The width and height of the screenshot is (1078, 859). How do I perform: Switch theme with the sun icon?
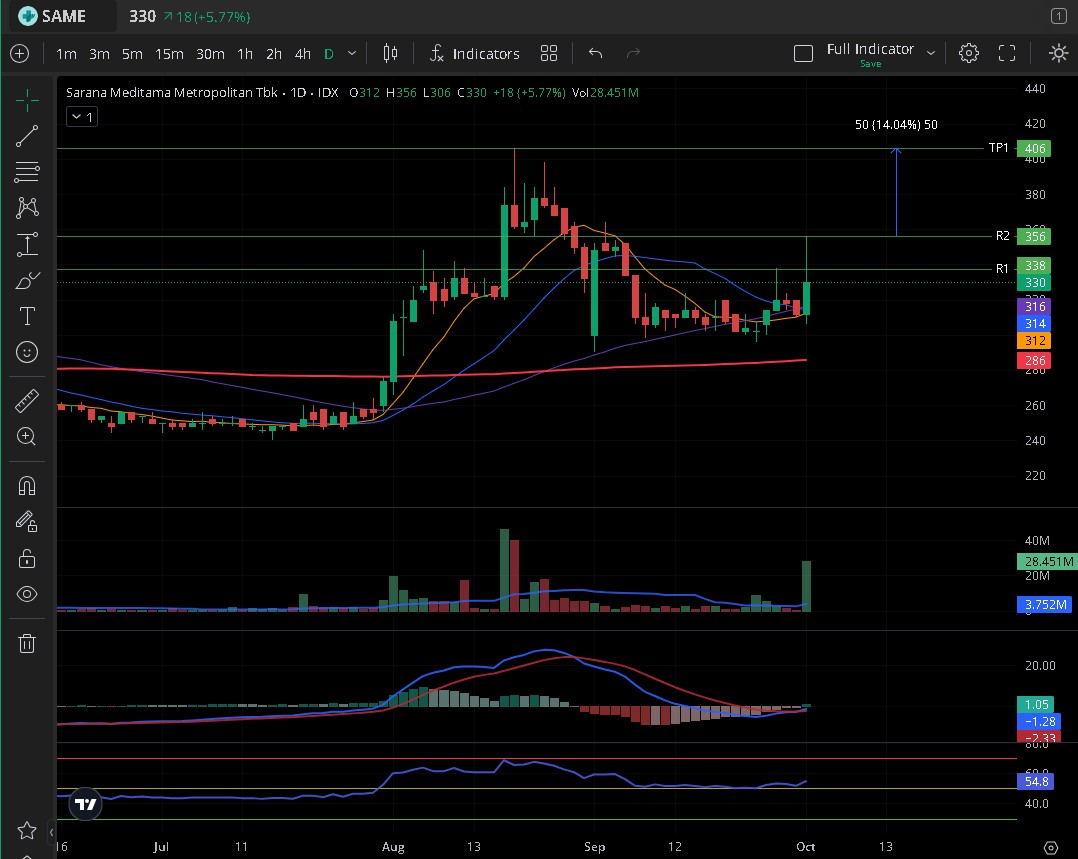[x=1058, y=53]
